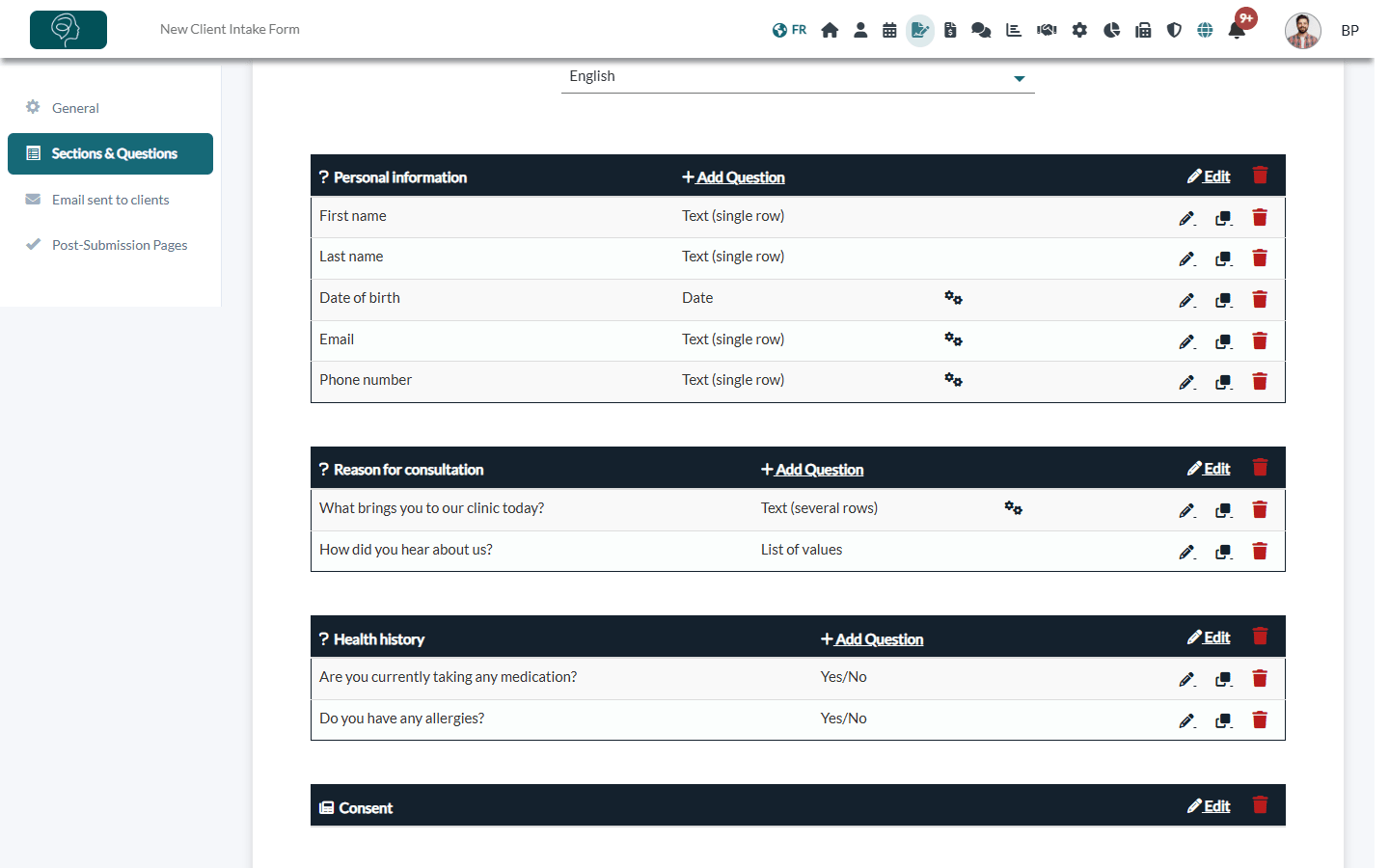Viewport: 1389px width, 868px height.
Task: Go to the home icon
Action: [x=830, y=30]
